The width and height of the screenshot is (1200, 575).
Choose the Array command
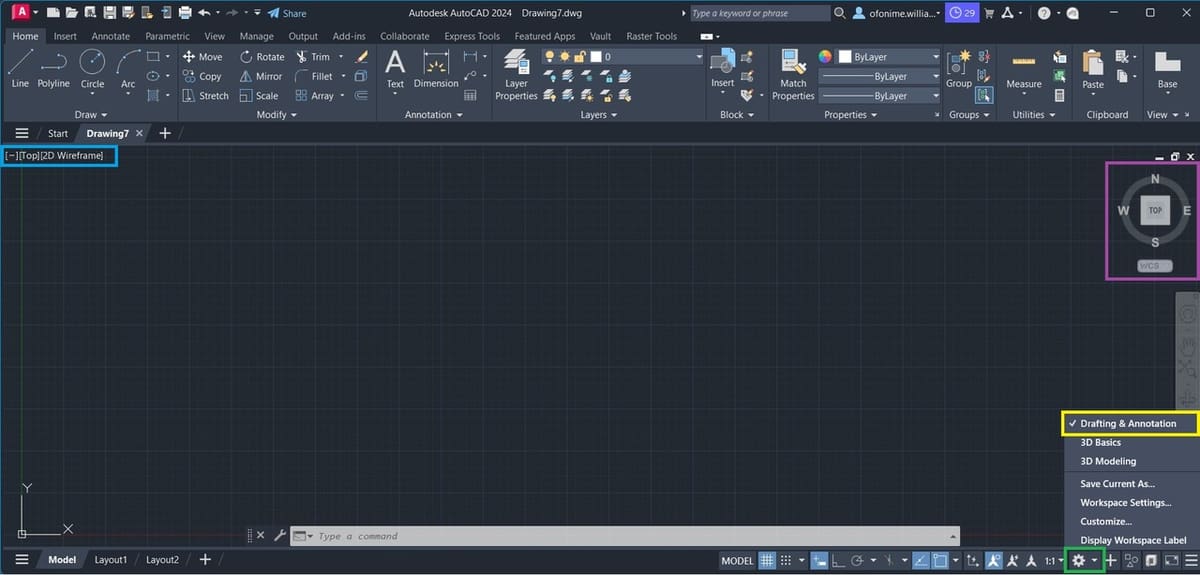(315, 96)
